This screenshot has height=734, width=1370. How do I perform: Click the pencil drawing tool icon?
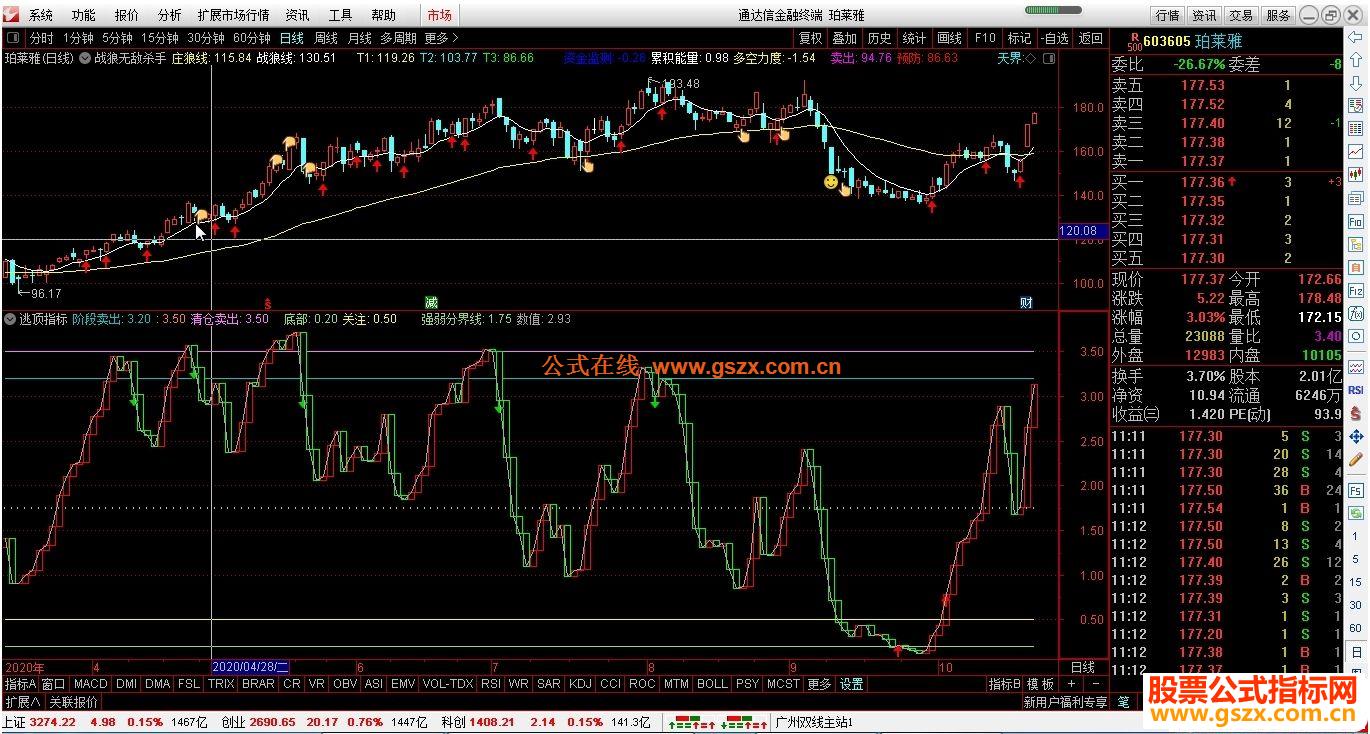[1356, 460]
